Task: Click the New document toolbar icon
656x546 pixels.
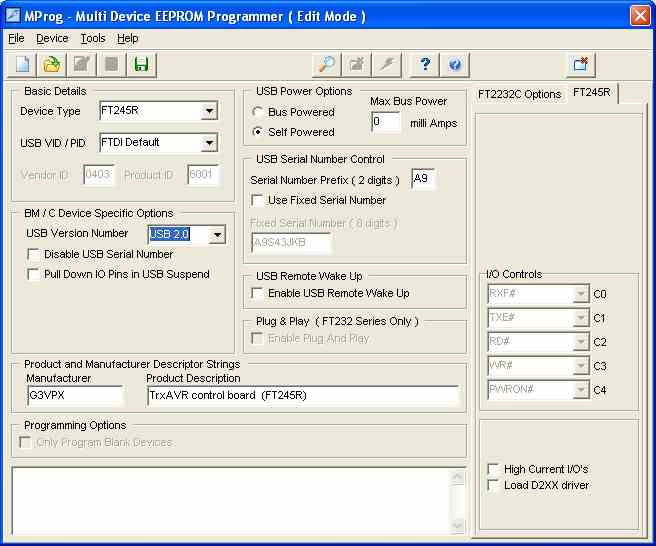Action: 23,65
